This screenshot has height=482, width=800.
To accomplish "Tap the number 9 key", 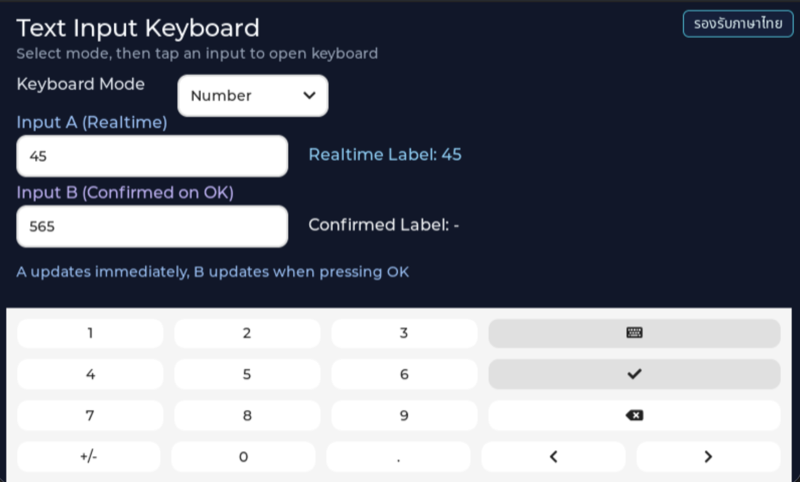I will [x=404, y=415].
